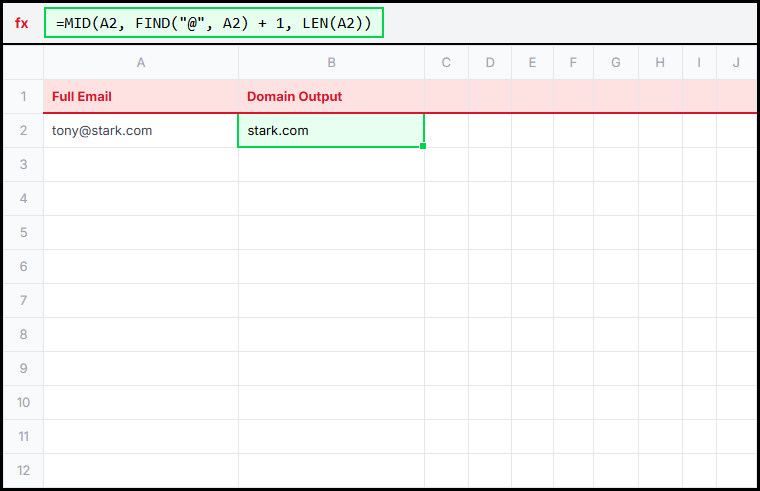Select row 5 header
760x491 pixels.
pos(23,232)
